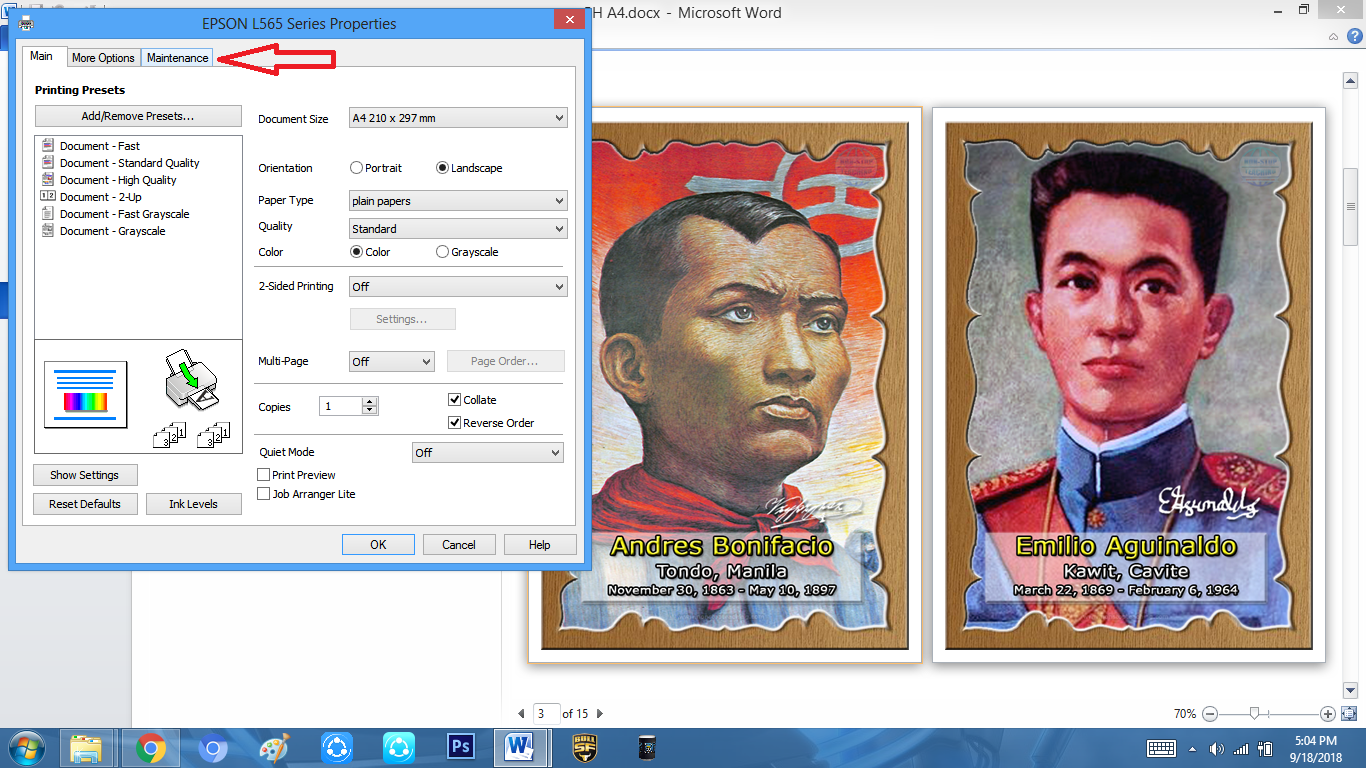Click the 70% zoom level in Word
1366x768 pixels.
pyautogui.click(x=1185, y=714)
